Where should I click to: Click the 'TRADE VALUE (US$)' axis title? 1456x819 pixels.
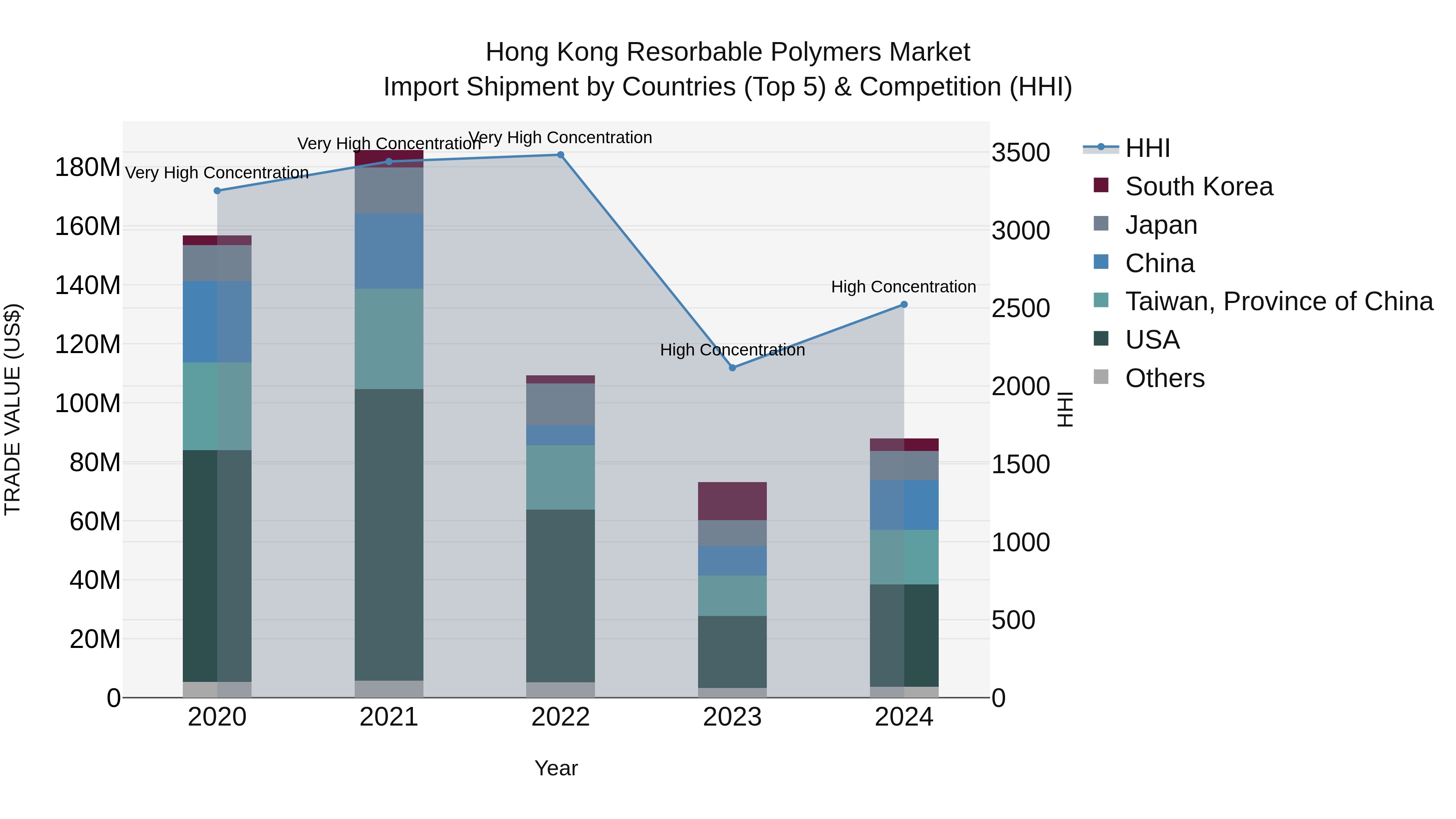click(13, 409)
